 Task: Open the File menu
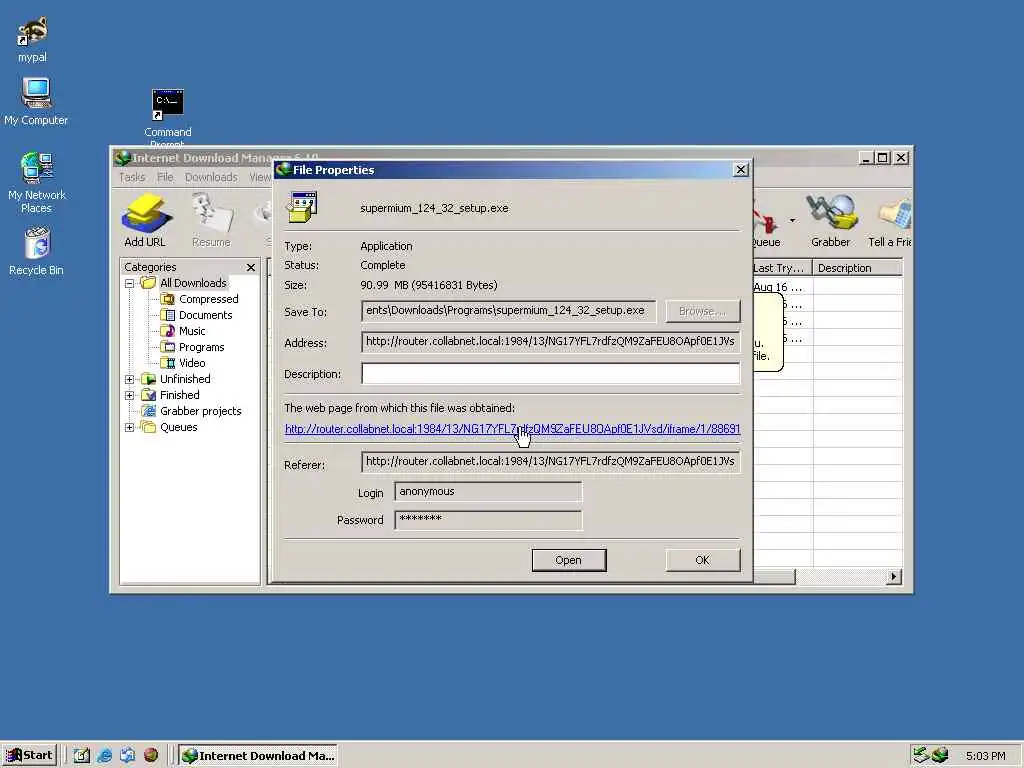click(x=165, y=177)
